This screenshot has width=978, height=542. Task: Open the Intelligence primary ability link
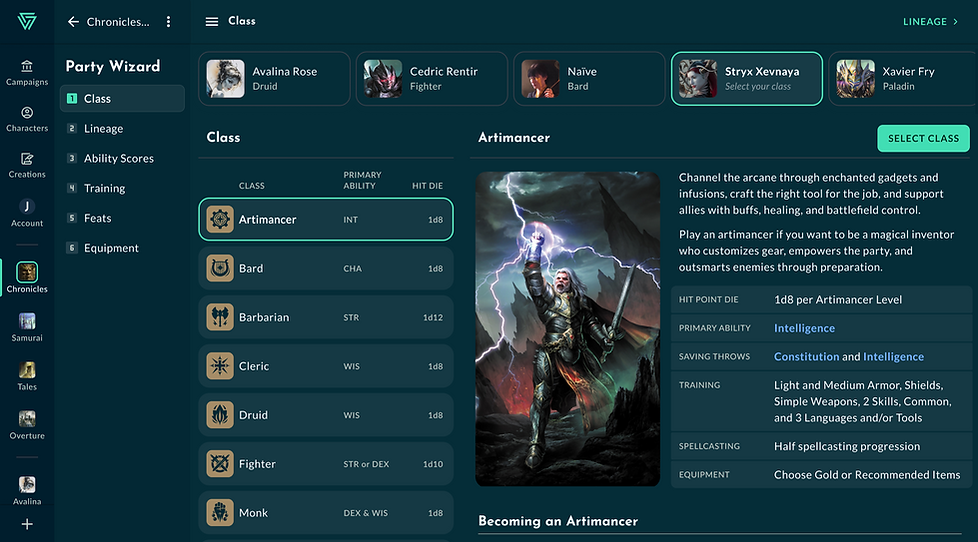pyautogui.click(x=804, y=328)
